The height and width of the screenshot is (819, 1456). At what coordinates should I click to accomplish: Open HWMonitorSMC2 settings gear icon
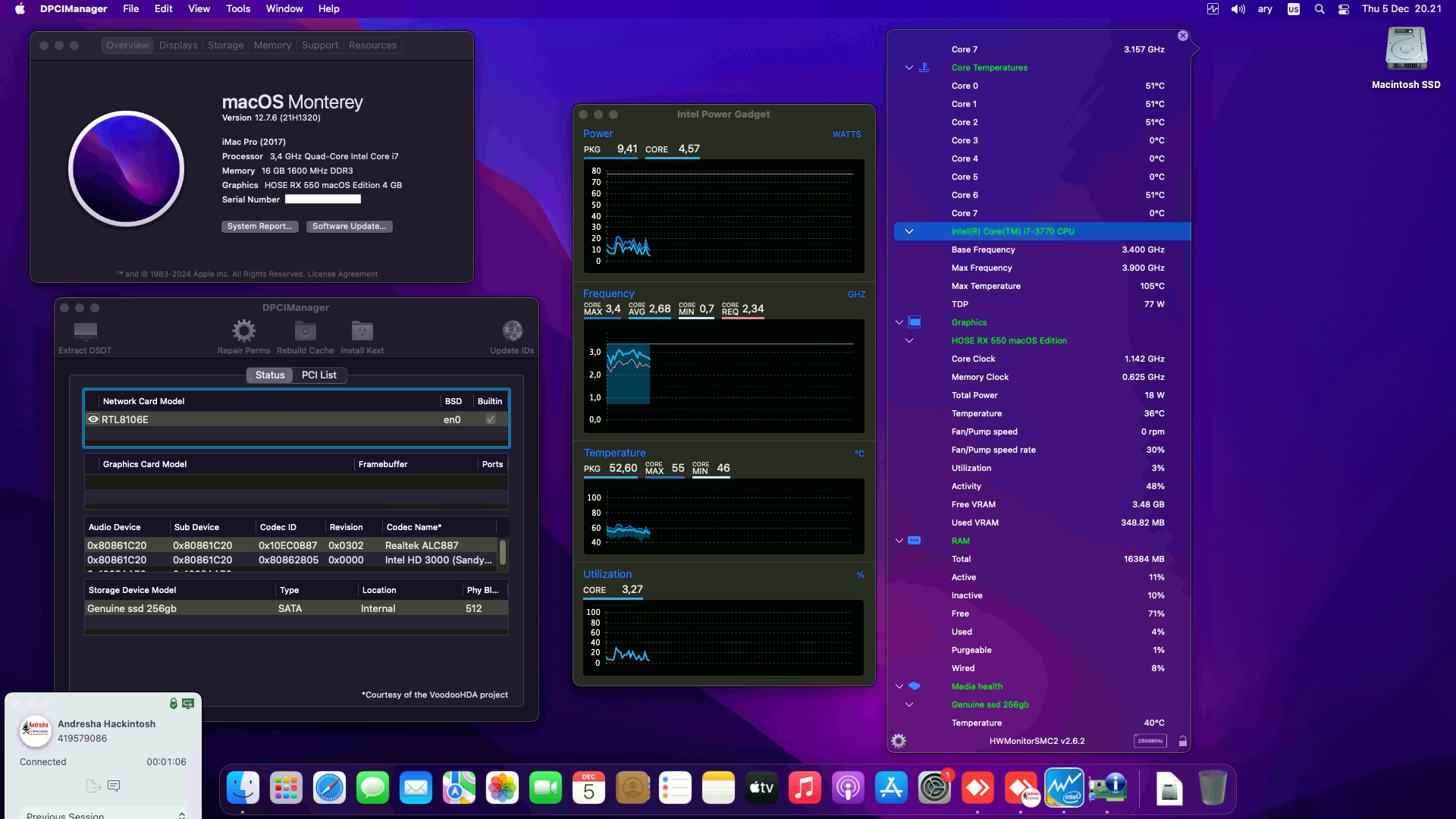899,741
